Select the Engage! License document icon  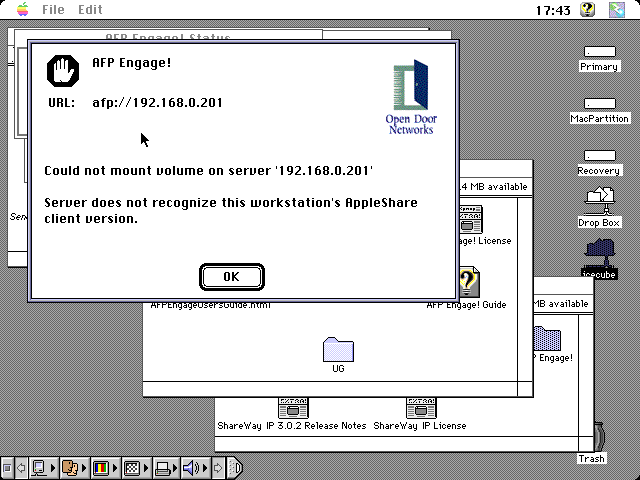coord(471,219)
